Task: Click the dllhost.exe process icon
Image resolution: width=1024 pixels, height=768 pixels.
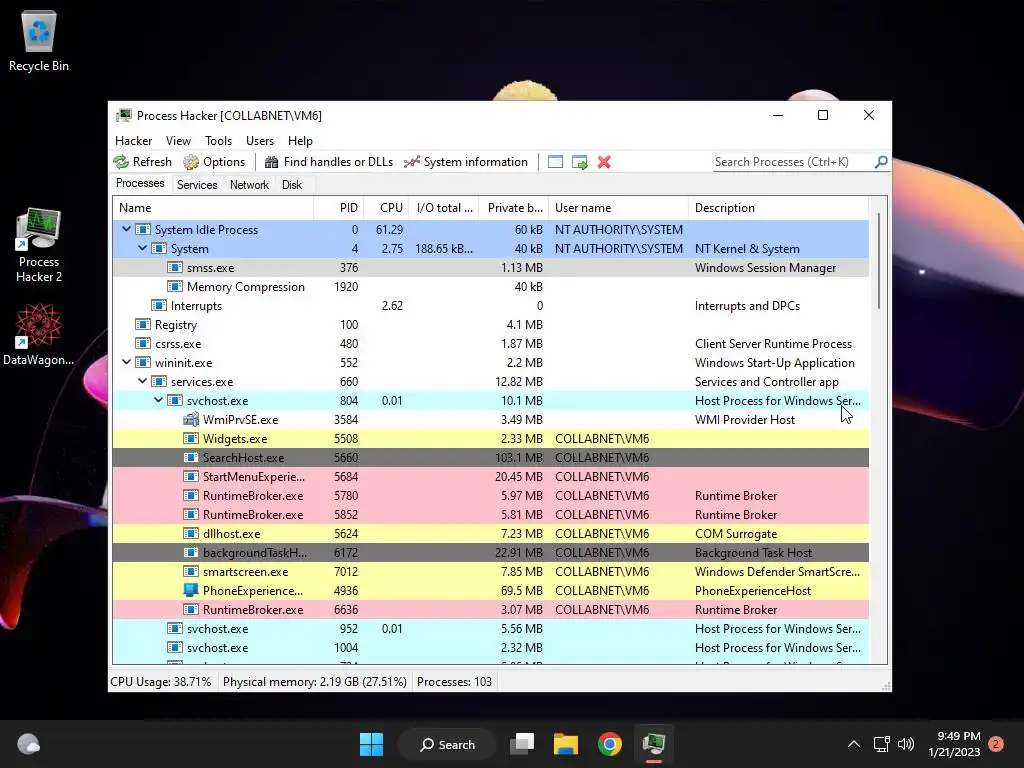Action: point(191,534)
